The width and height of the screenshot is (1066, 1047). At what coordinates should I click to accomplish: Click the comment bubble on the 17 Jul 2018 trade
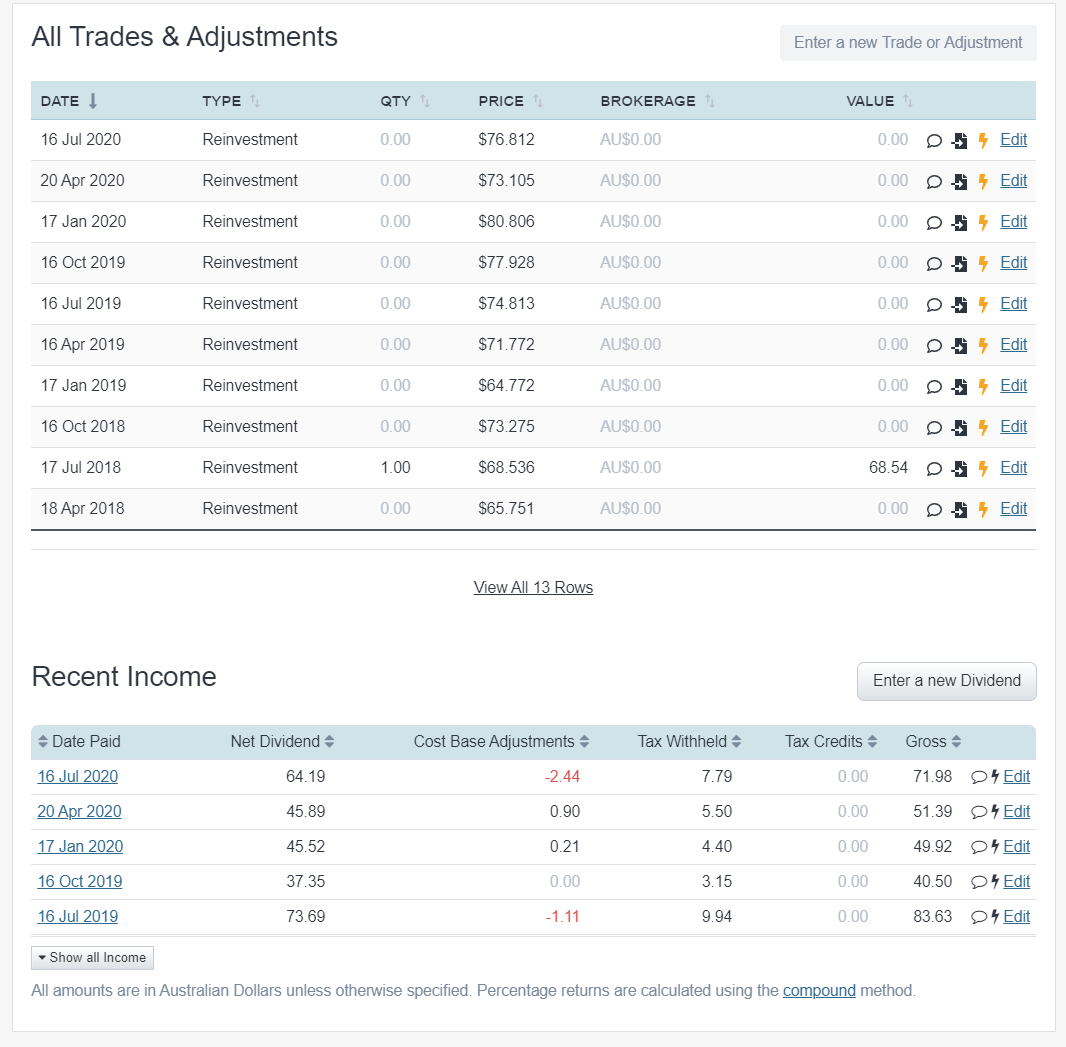coord(935,468)
